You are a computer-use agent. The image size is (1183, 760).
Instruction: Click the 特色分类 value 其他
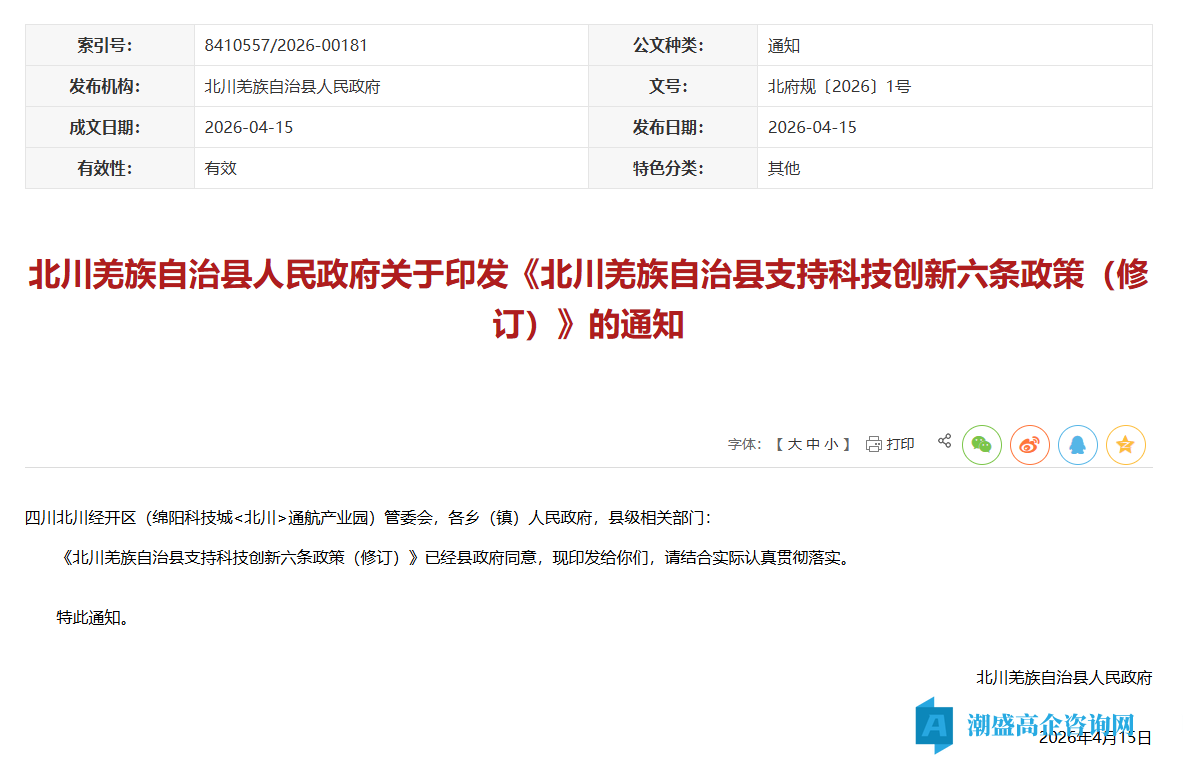784,168
